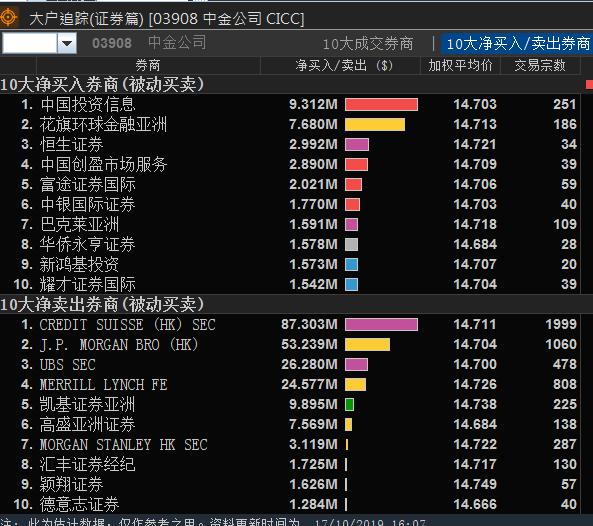This screenshot has width=593, height=526.
Task: Open the stock code dropdown arrow
Action: pos(67,43)
